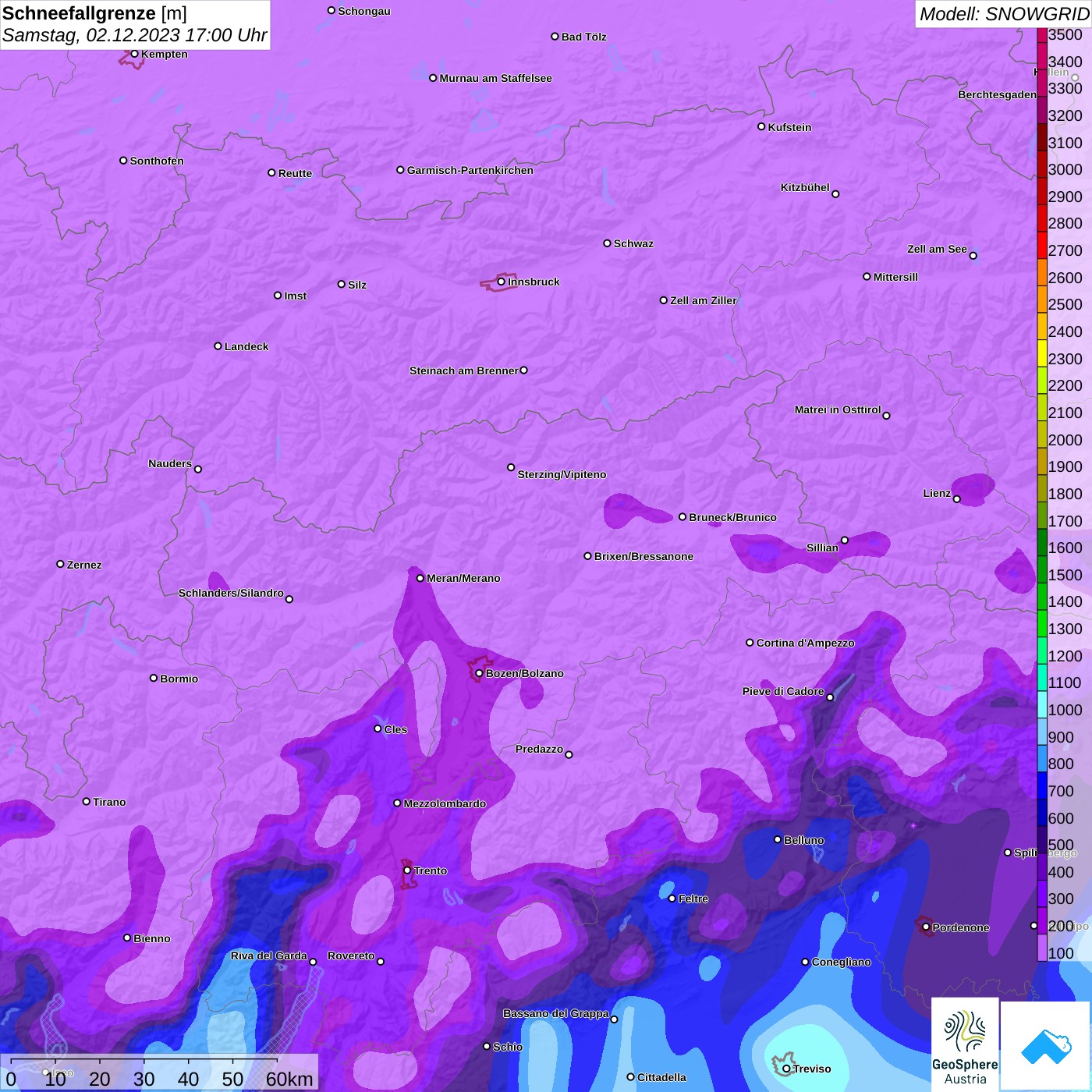This screenshot has height=1092, width=1092.
Task: Select the Kitzbühel location marker dot
Action: (835, 194)
